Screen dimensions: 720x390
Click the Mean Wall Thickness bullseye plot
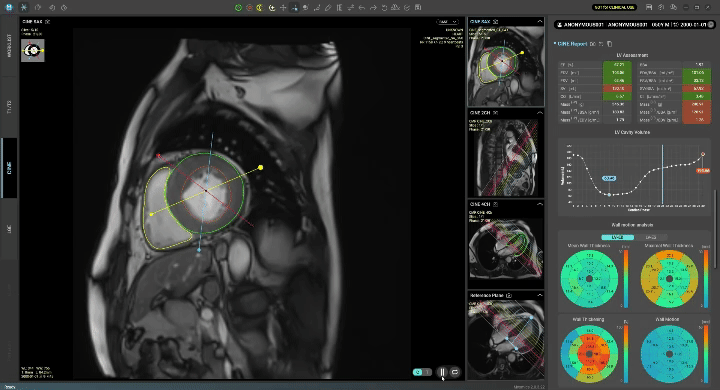click(x=589, y=279)
